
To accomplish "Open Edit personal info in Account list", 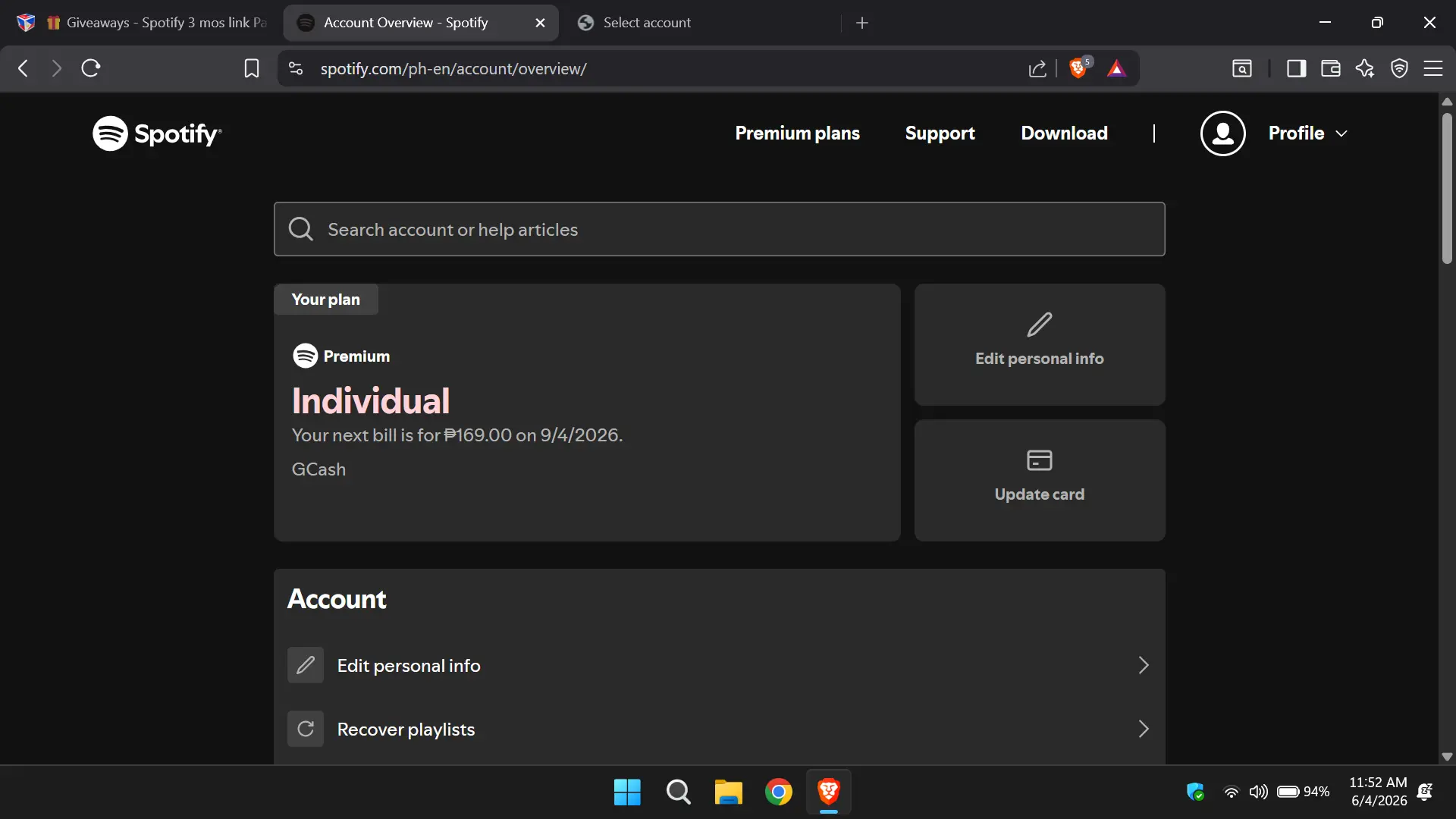I will tap(719, 665).
